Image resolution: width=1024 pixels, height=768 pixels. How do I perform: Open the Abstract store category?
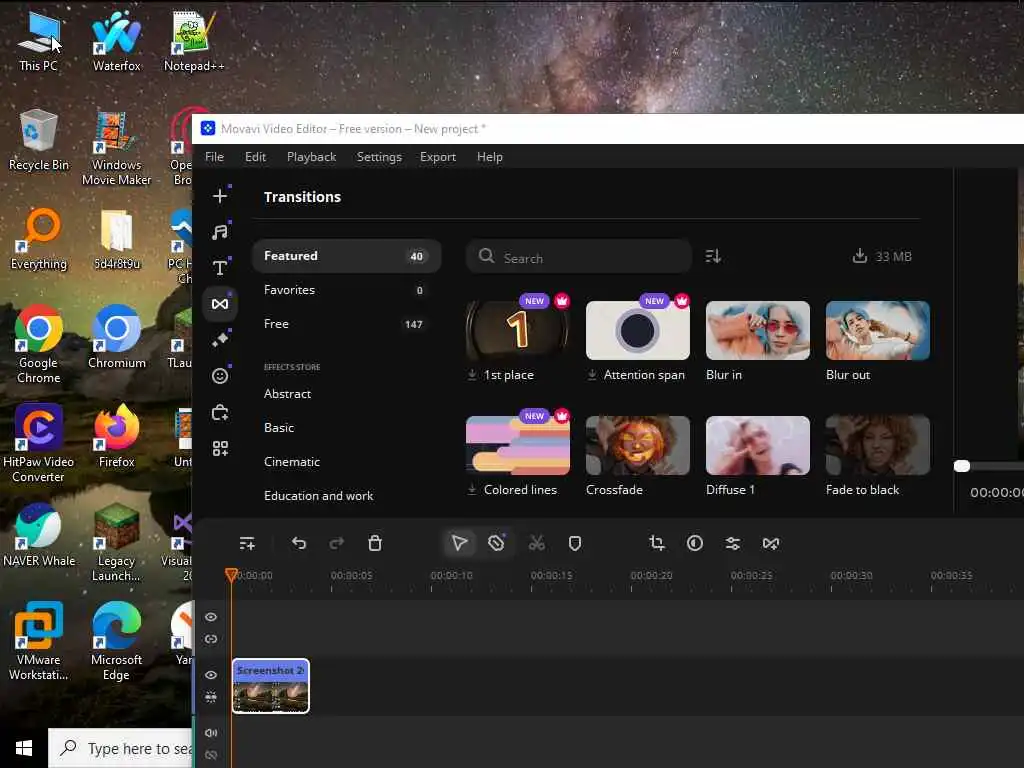pos(287,394)
